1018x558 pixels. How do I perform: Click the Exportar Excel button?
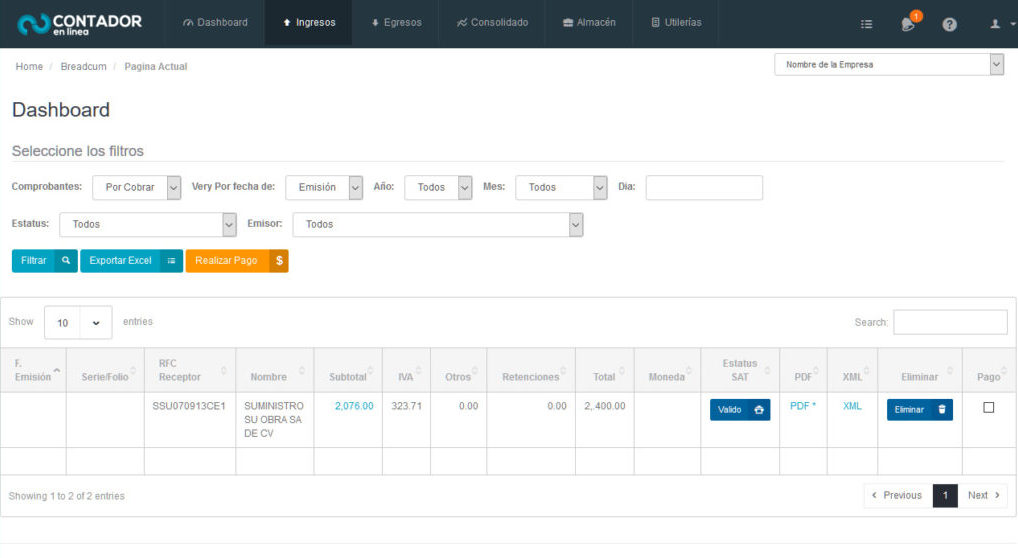tap(132, 260)
